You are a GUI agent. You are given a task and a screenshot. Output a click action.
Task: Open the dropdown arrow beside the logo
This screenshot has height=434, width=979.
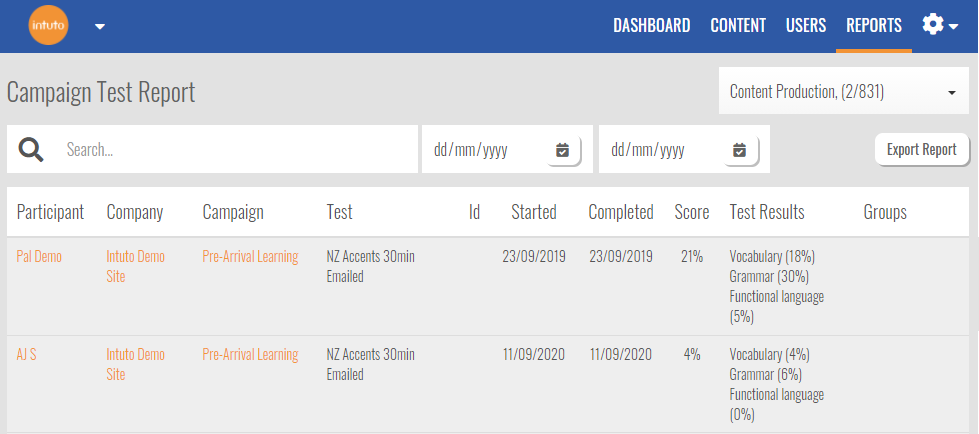pyautogui.click(x=99, y=27)
